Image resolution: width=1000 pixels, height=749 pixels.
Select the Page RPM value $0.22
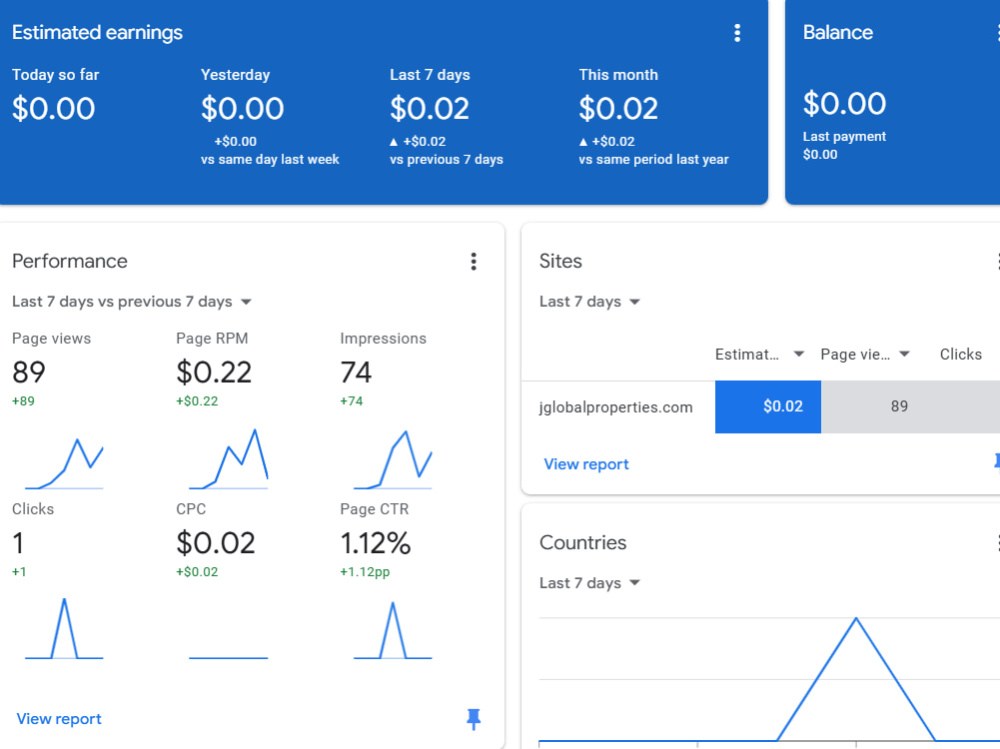point(214,373)
